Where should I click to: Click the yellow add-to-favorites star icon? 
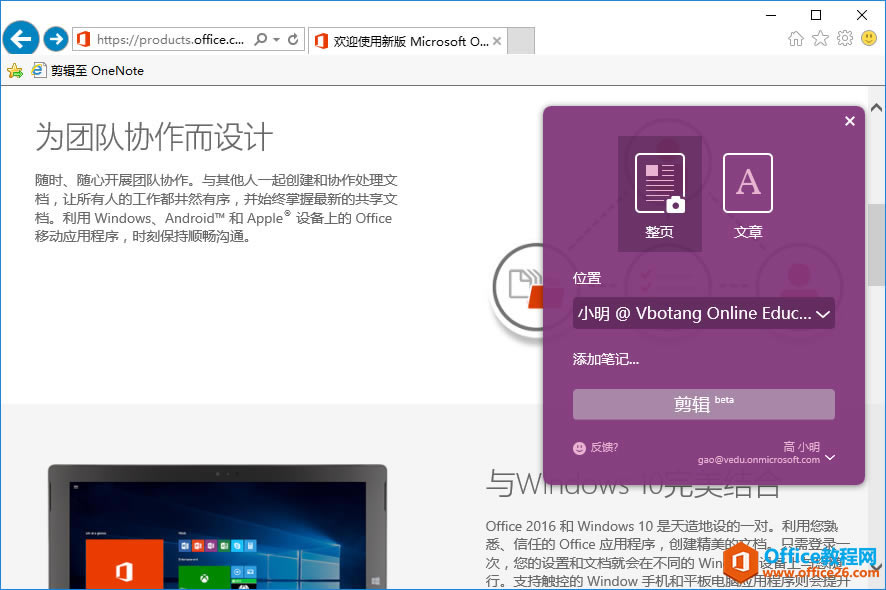(14, 70)
